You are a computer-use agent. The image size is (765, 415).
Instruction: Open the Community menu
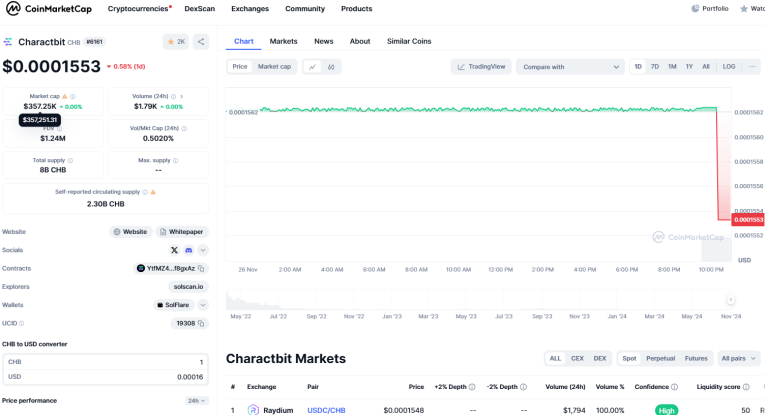point(305,9)
